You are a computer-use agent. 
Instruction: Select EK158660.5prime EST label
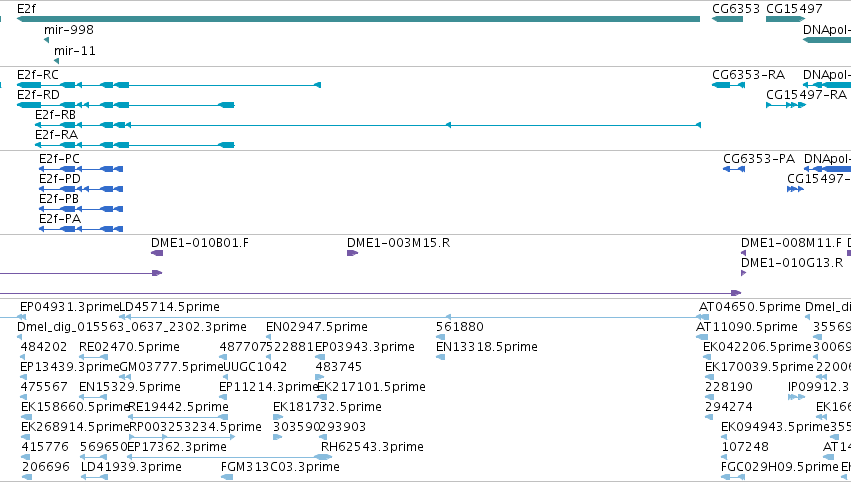75,407
